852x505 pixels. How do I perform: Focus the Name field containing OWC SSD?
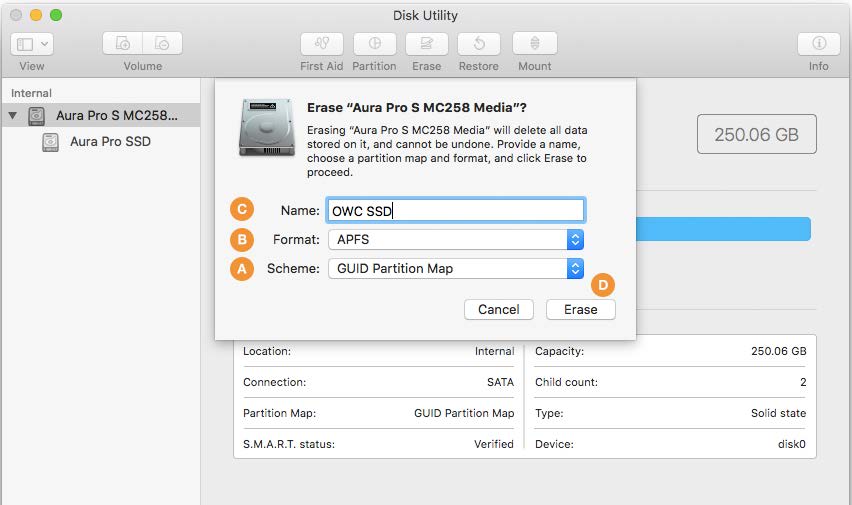point(455,210)
